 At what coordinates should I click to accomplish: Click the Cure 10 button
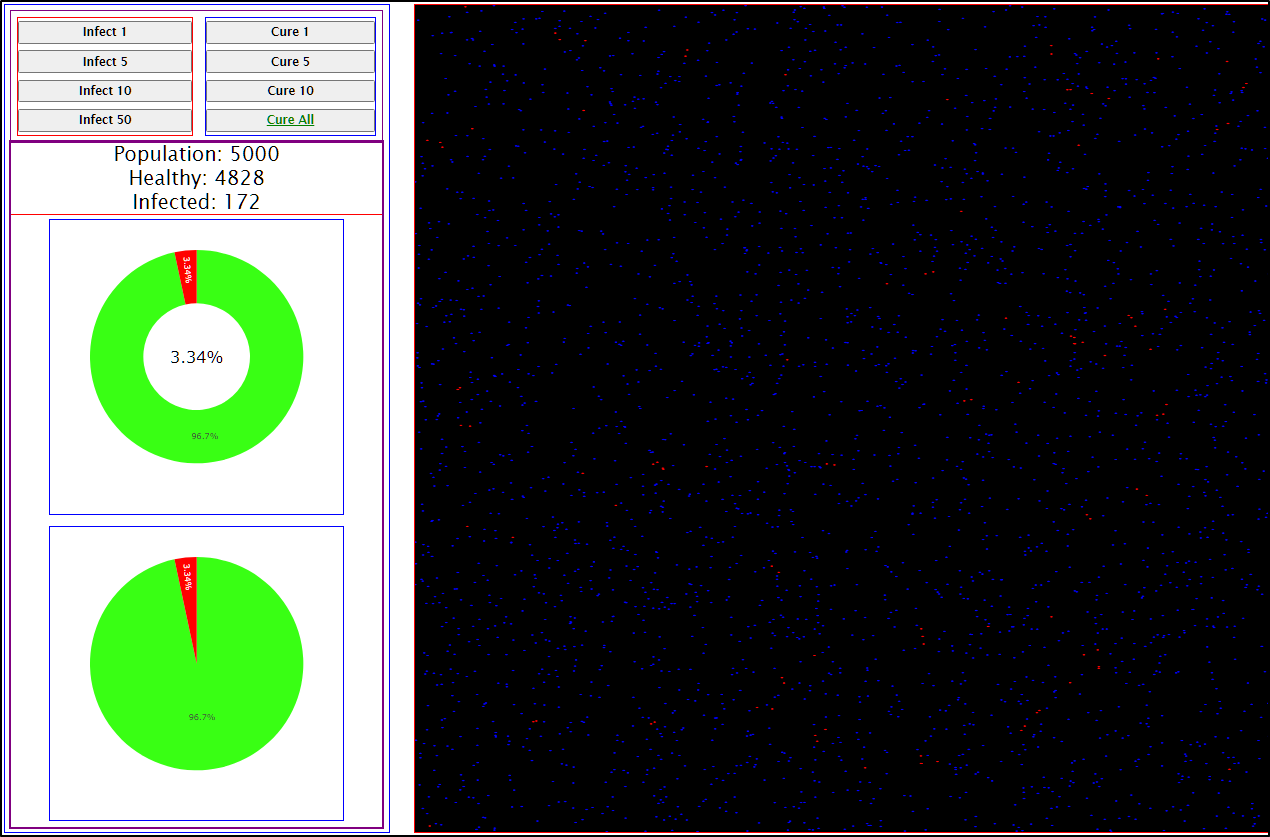(x=289, y=90)
